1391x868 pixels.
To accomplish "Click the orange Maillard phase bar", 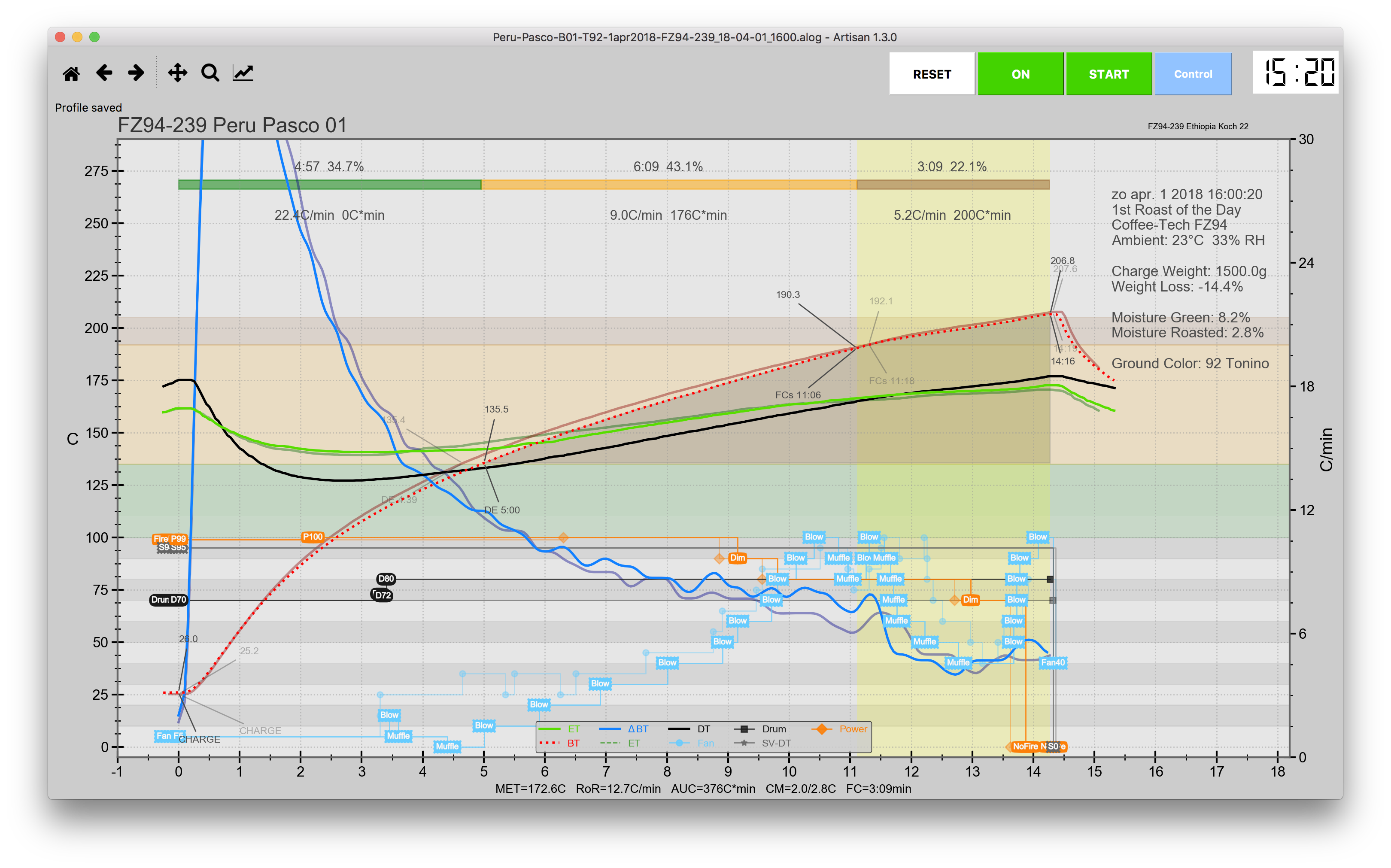I will tap(669, 185).
